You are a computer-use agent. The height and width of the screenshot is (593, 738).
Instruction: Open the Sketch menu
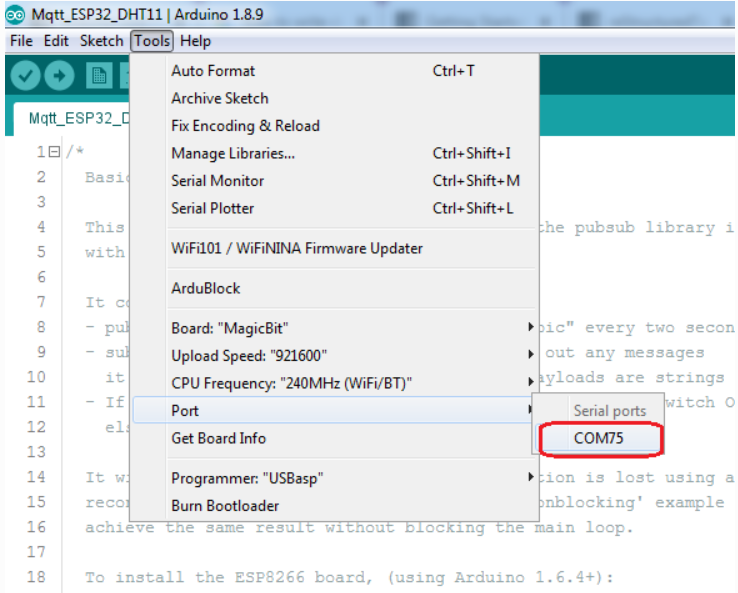pyautogui.click(x=101, y=41)
